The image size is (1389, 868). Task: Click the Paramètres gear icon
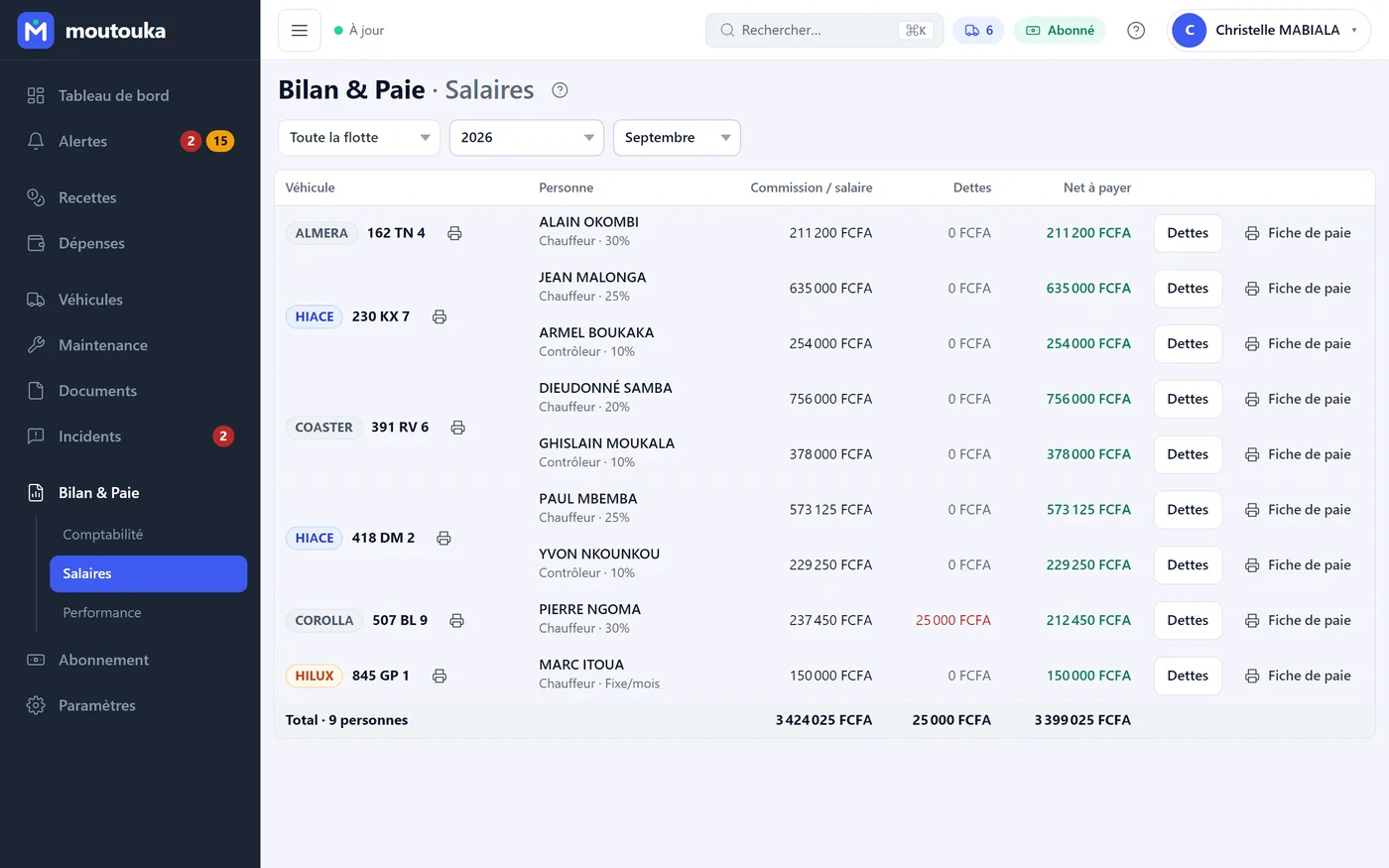(36, 705)
